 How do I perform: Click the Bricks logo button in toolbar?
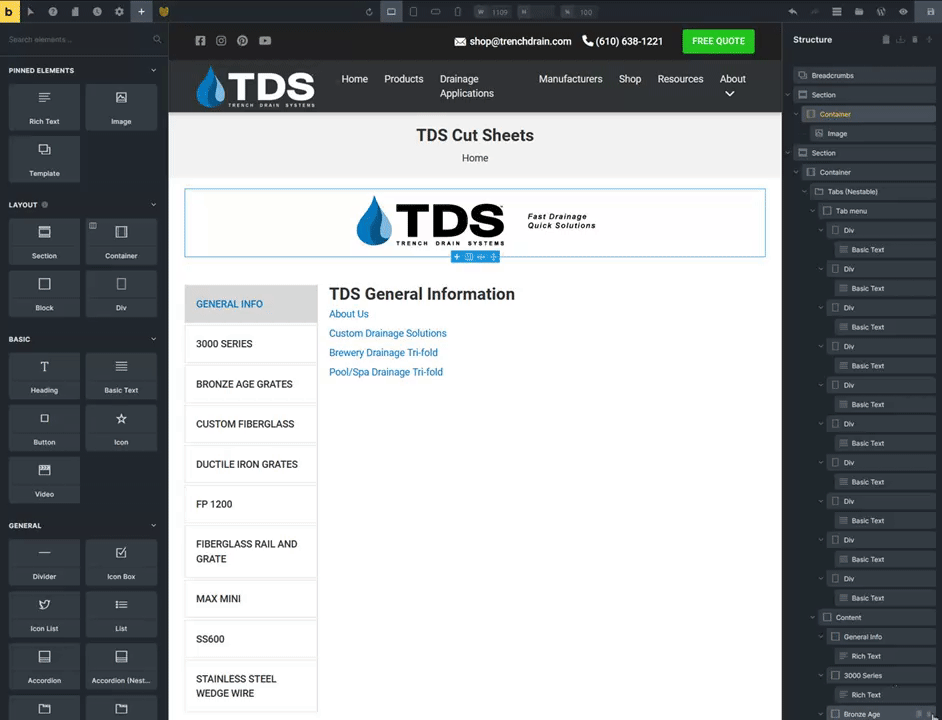tap(10, 11)
